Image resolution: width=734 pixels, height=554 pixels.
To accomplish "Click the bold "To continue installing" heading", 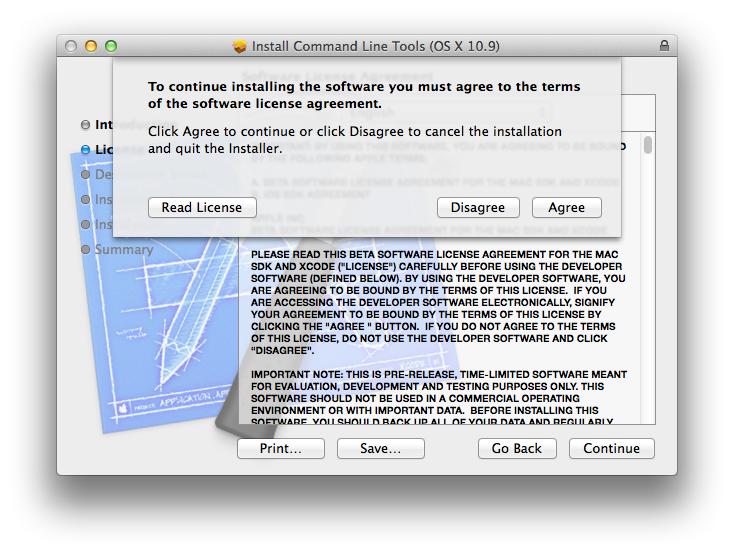I will point(364,95).
